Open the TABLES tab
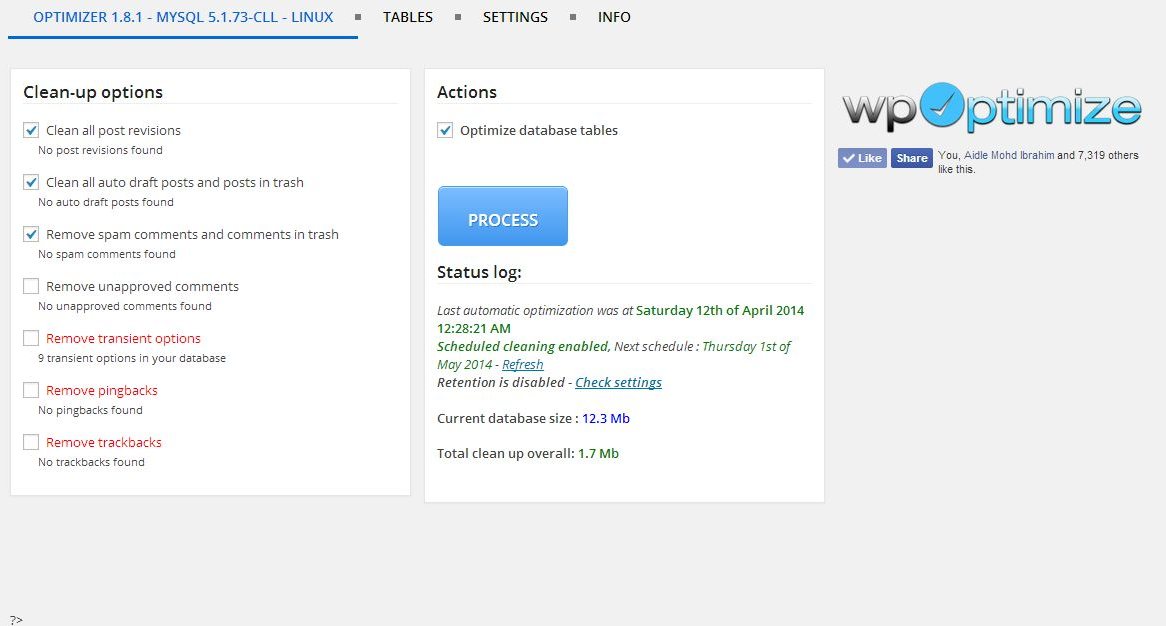Screen dimensions: 1166x626 [x=407, y=16]
